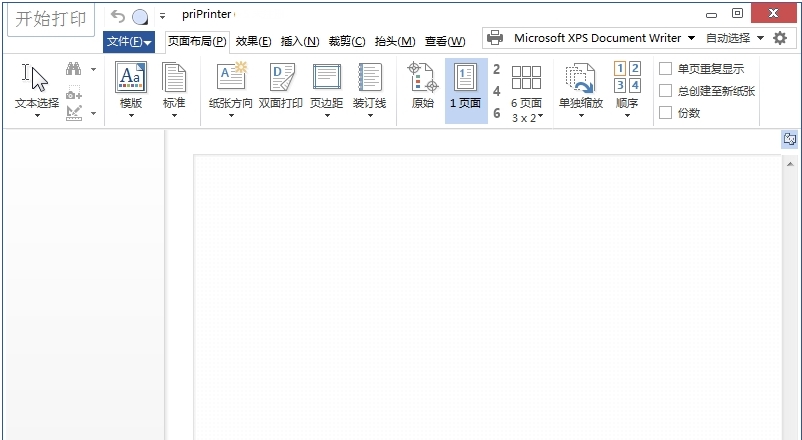
Task: Open the 模版 template button
Action: [x=131, y=90]
